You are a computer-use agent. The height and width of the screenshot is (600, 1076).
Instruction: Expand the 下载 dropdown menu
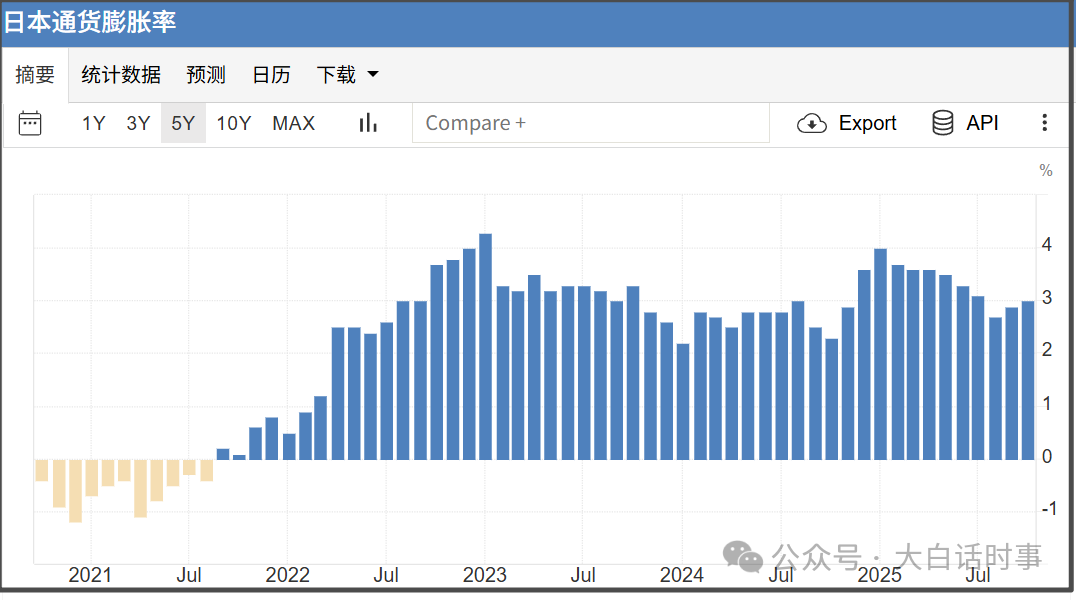pyautogui.click(x=336, y=75)
